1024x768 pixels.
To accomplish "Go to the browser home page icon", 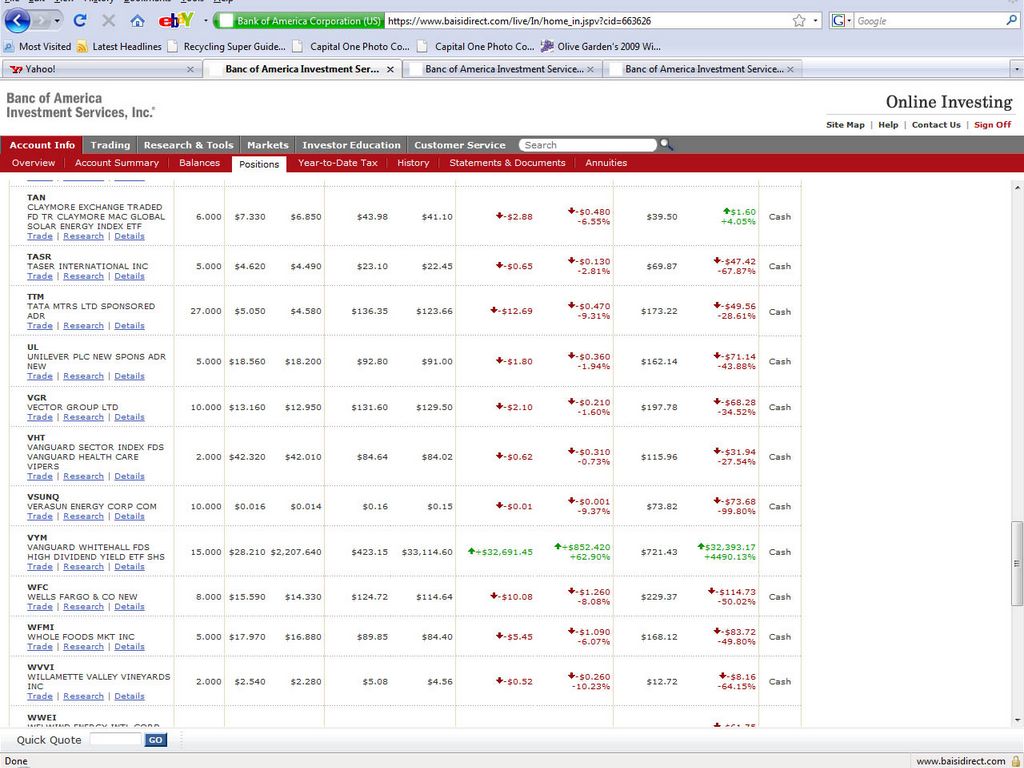I will click(x=137, y=20).
